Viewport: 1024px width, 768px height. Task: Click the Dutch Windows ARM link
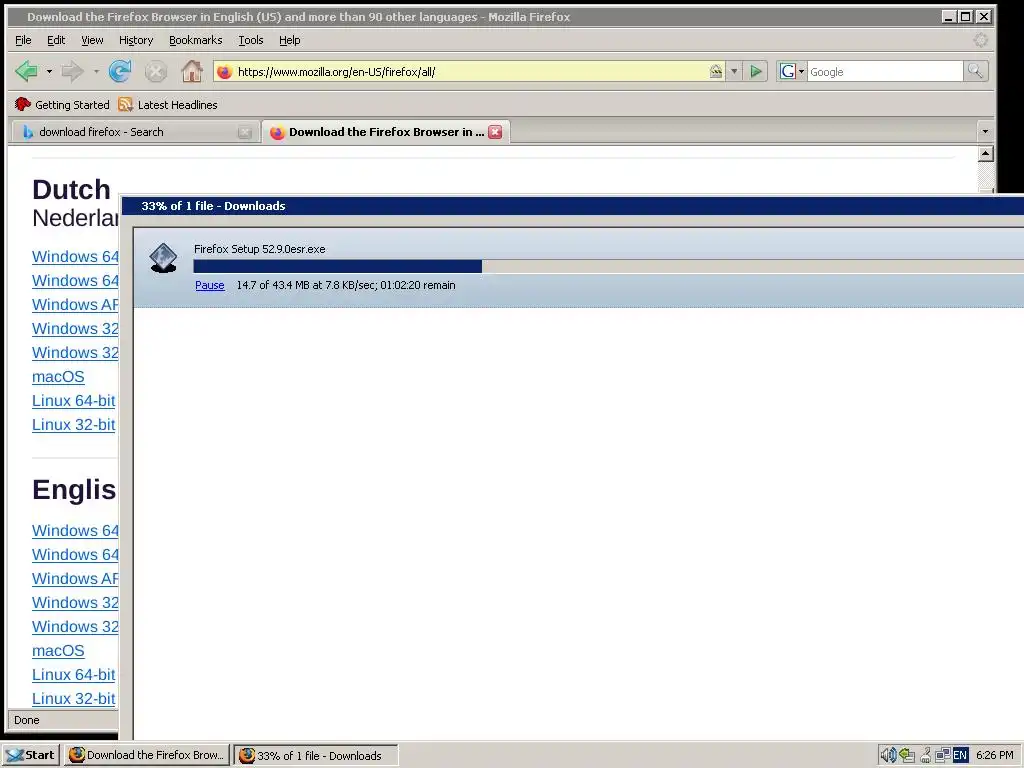(x=75, y=305)
